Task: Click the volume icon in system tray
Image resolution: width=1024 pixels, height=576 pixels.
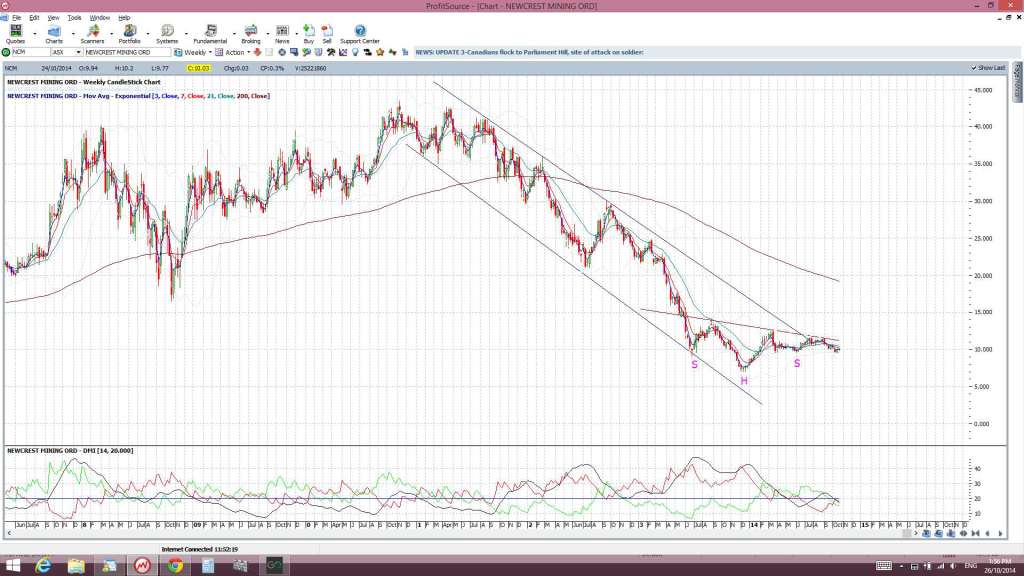Action: [952, 566]
